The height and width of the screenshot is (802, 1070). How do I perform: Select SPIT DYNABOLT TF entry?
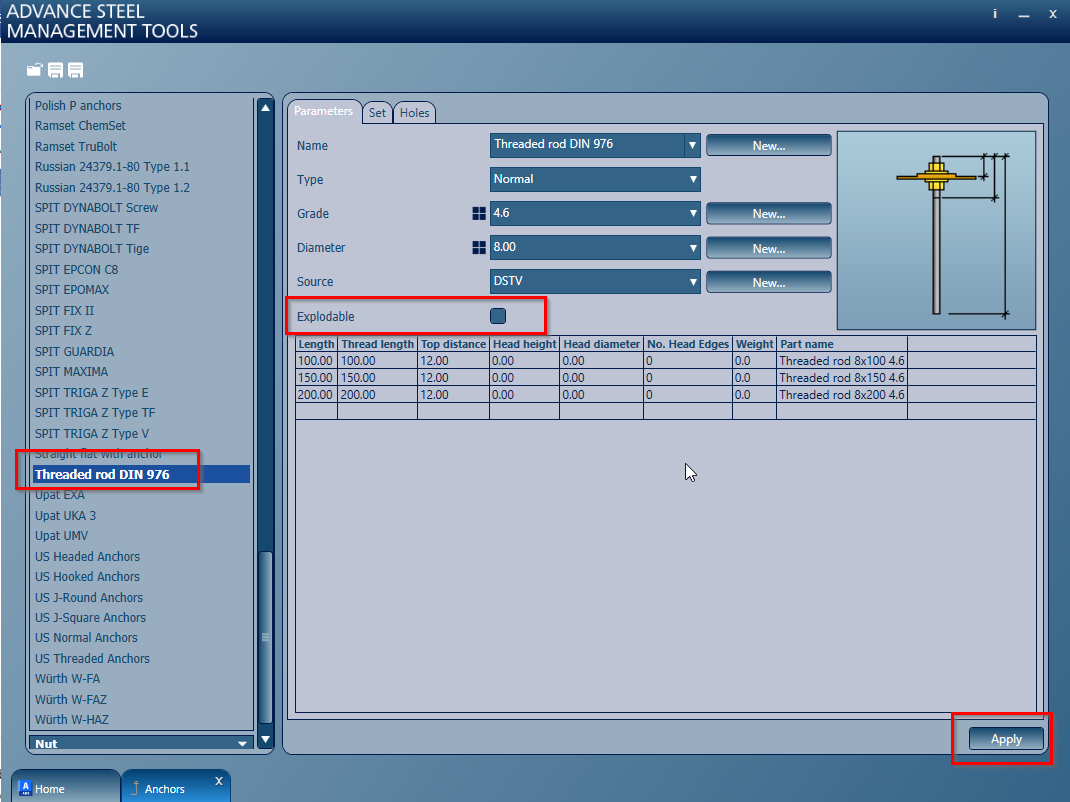87,229
